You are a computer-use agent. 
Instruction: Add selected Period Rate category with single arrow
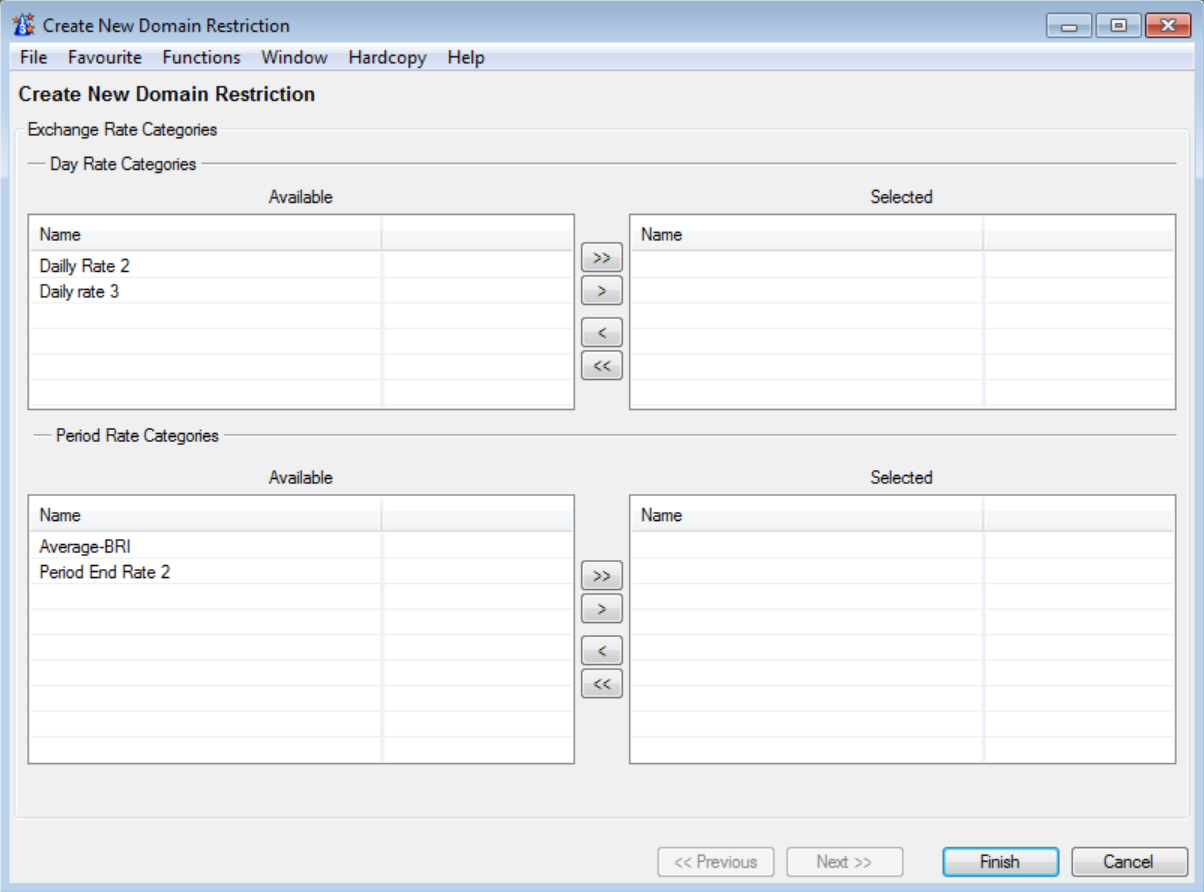pyautogui.click(x=601, y=609)
